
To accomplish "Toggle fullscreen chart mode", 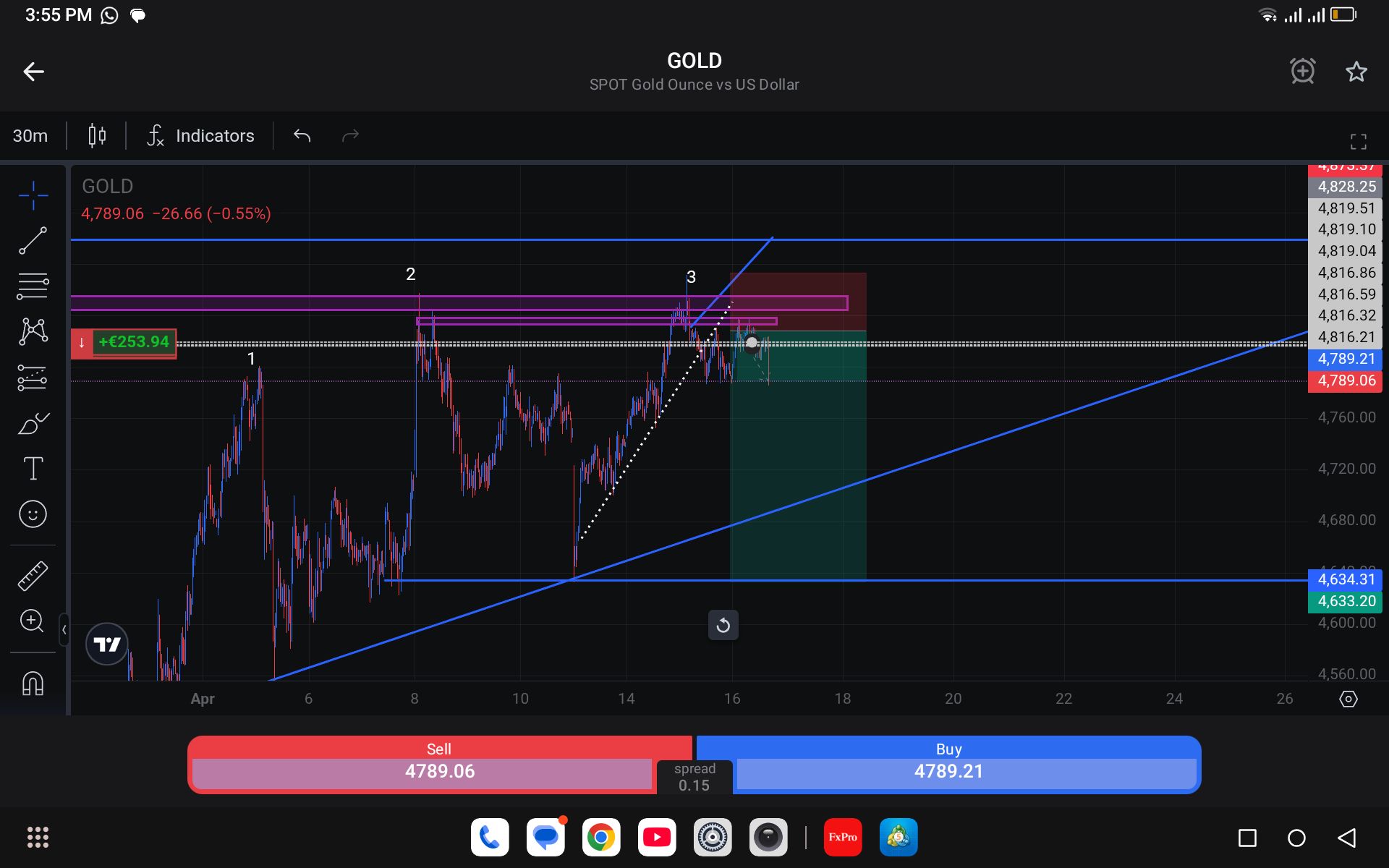I will (1358, 142).
